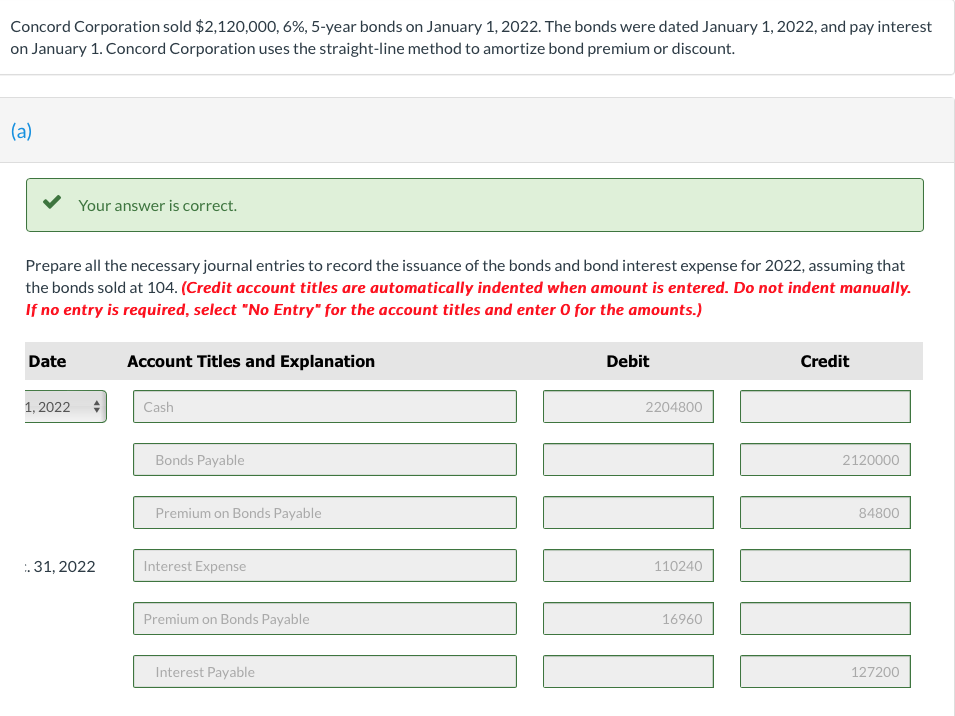Click the debit field showing 110240
The width and height of the screenshot is (955, 716).
point(628,566)
